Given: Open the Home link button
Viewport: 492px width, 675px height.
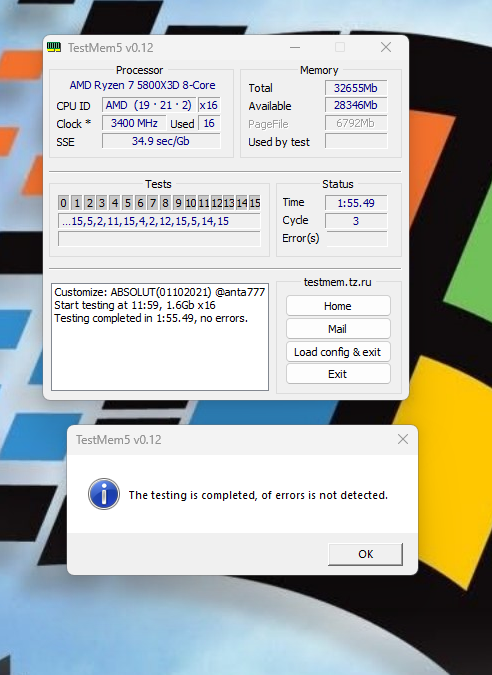Looking at the screenshot, I should click(x=338, y=306).
